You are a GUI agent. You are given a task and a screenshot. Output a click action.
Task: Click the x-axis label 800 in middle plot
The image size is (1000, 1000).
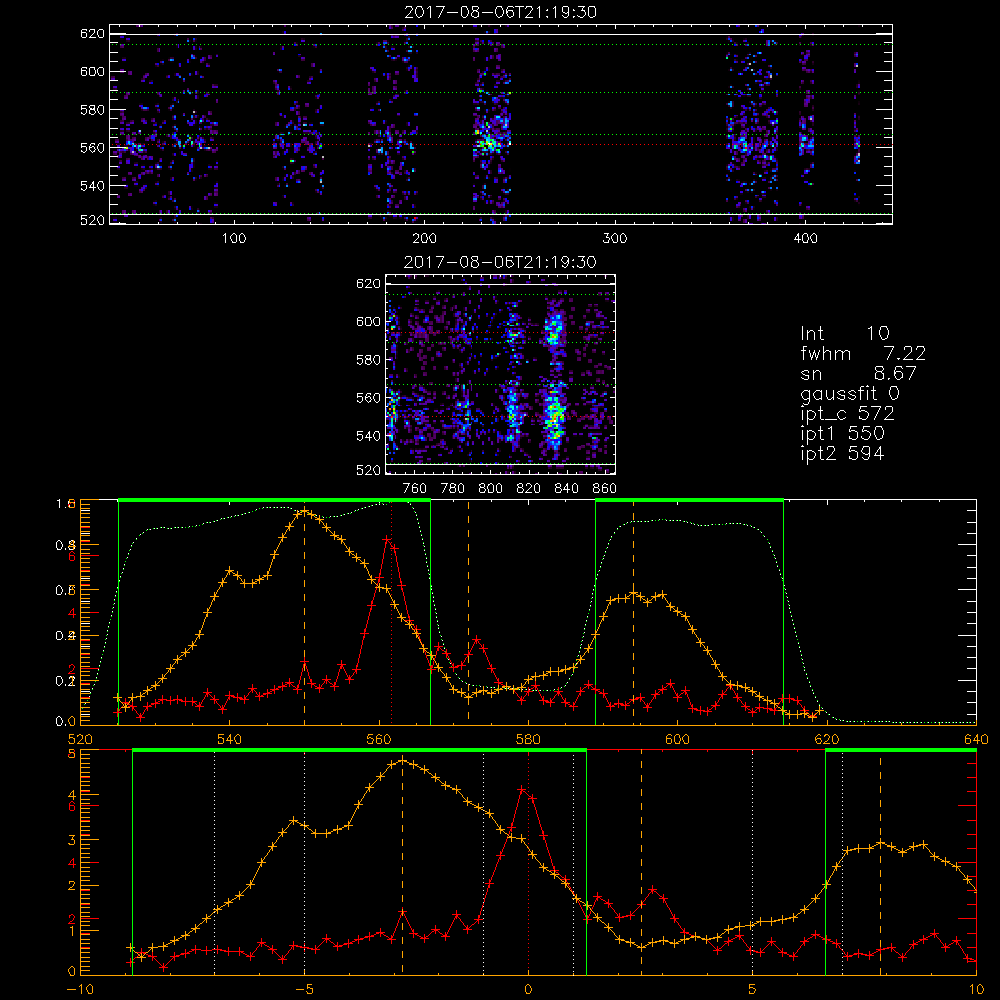point(490,489)
